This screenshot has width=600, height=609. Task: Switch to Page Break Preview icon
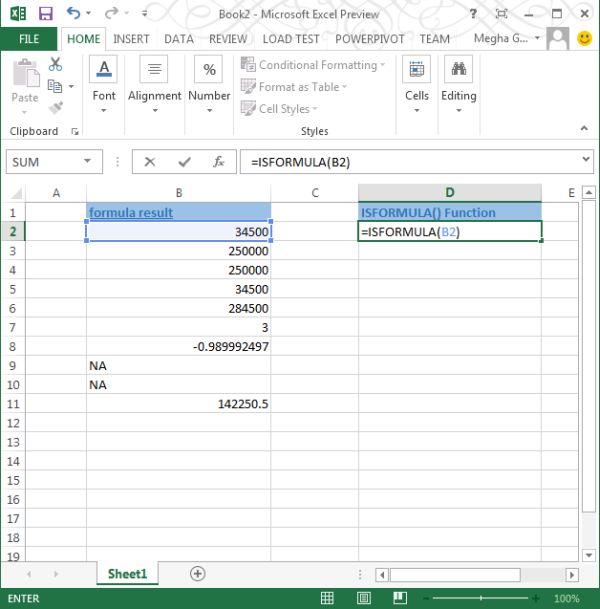[400, 598]
